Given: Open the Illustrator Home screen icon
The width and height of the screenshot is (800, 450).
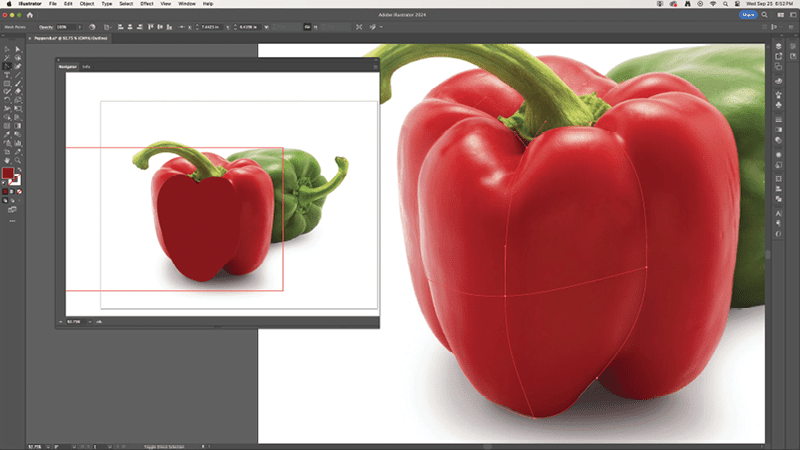Looking at the screenshot, I should [30, 15].
